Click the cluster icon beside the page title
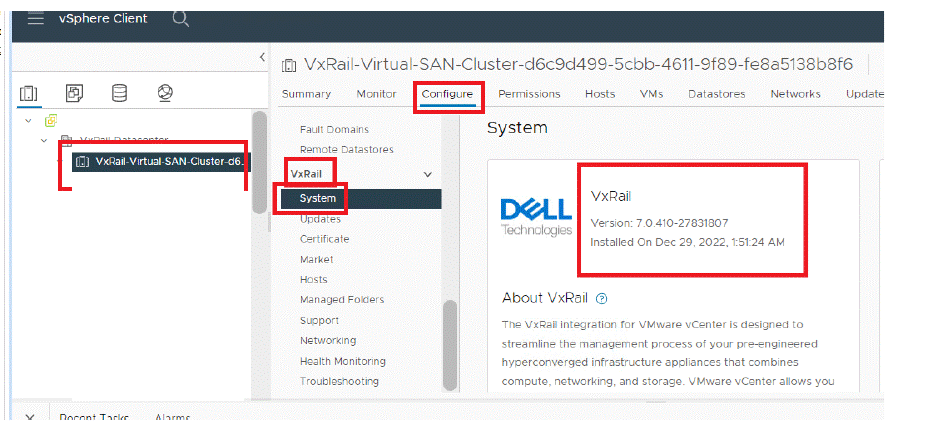The height and width of the screenshot is (436, 926). tap(289, 66)
